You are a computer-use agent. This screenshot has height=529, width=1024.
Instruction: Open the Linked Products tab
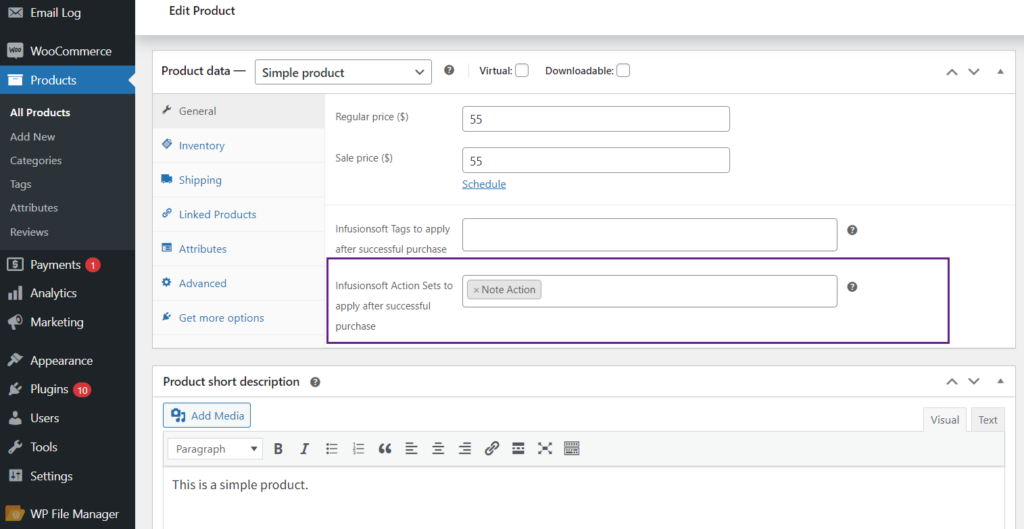pyautogui.click(x=238, y=214)
